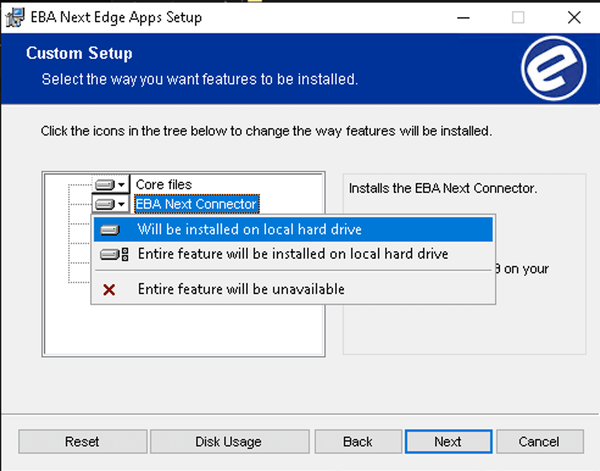This screenshot has height=471, width=600.
Task: Open Disk Usage information
Action: tap(228, 442)
